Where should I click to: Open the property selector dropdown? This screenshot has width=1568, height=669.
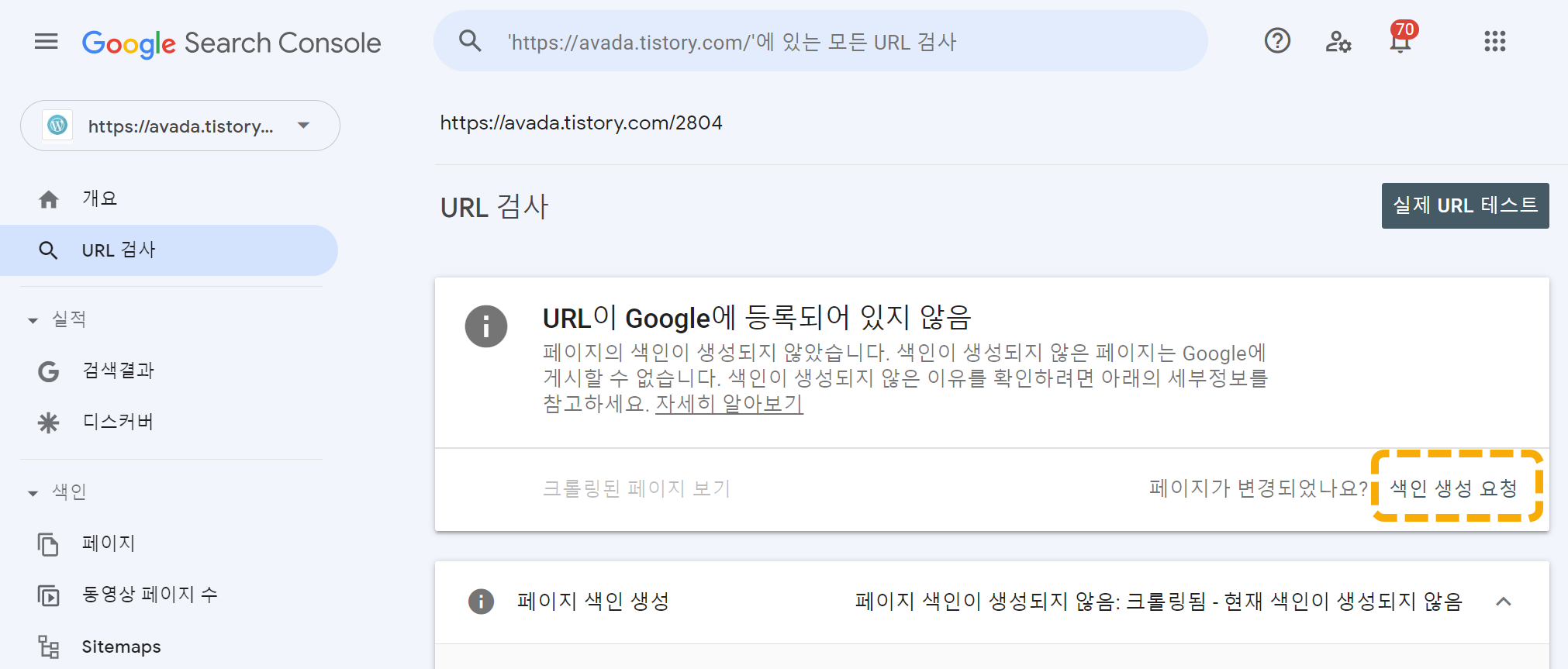coord(180,126)
